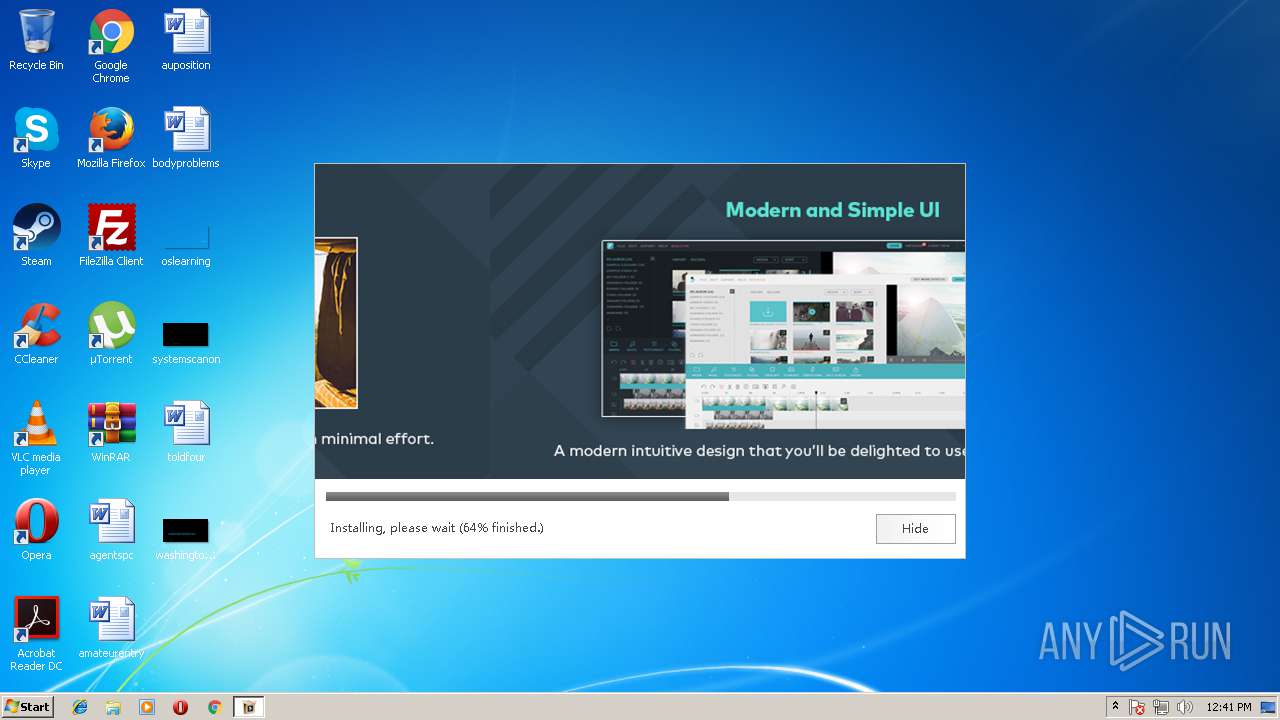The height and width of the screenshot is (720, 1280).
Task: Open the µTorrent shortcut
Action: (111, 334)
